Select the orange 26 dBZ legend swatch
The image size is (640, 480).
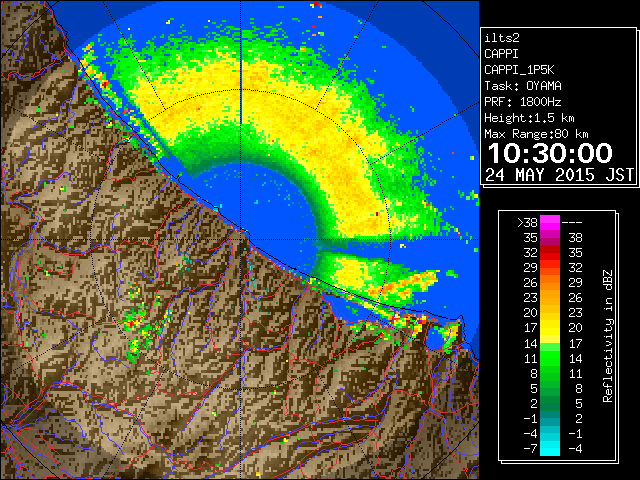(x=550, y=282)
